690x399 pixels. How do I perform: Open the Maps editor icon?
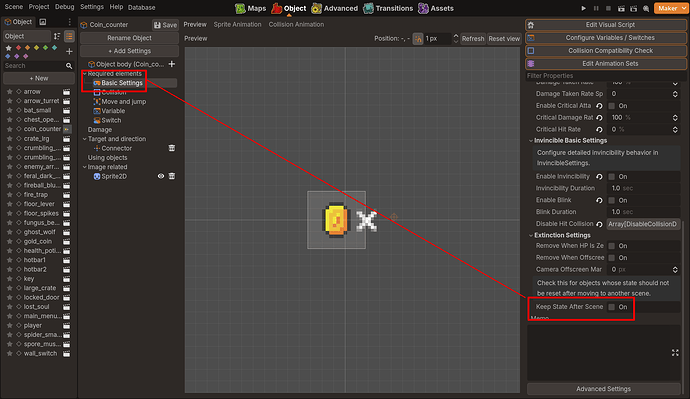point(240,8)
